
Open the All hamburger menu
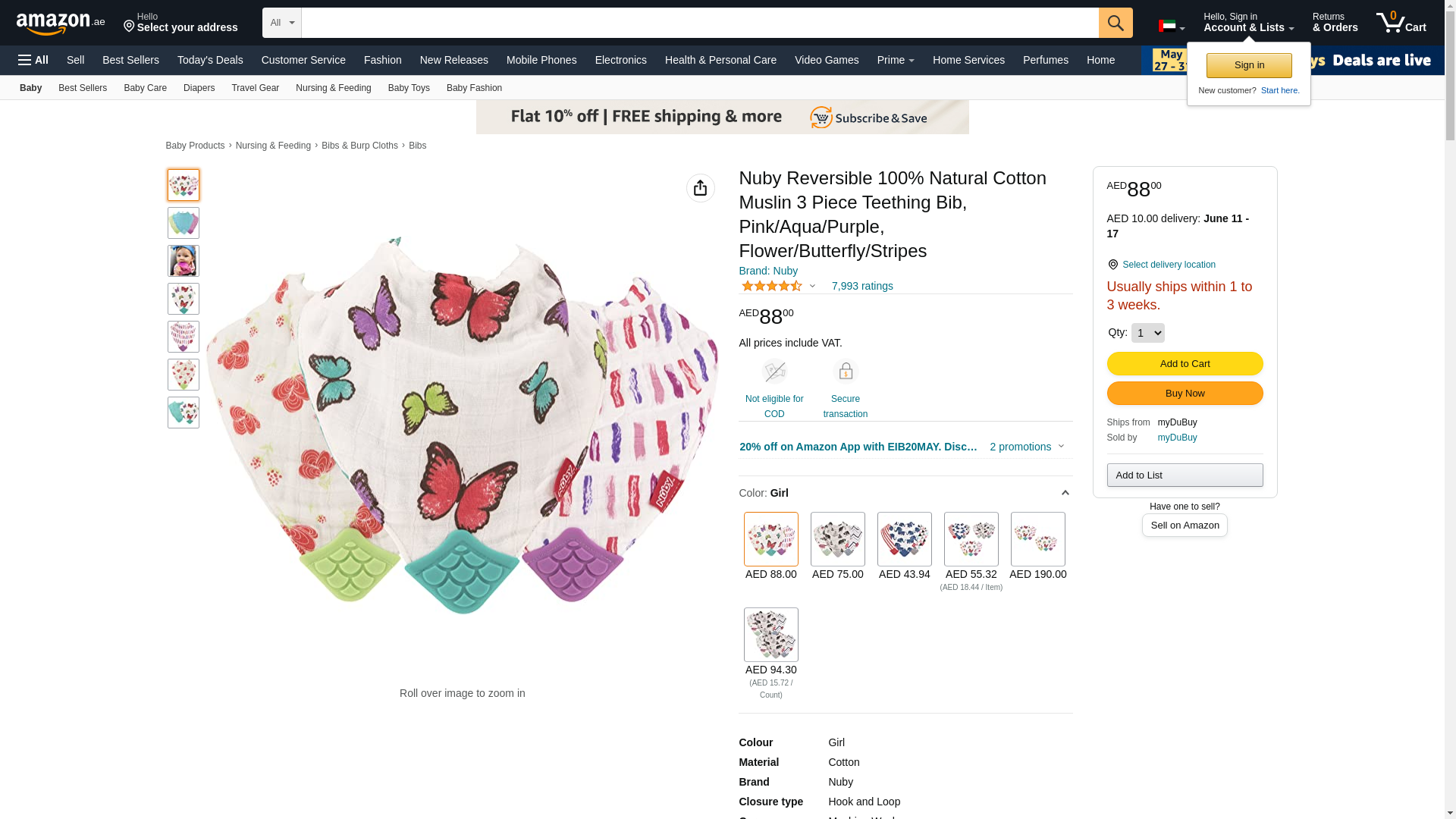coord(33,60)
